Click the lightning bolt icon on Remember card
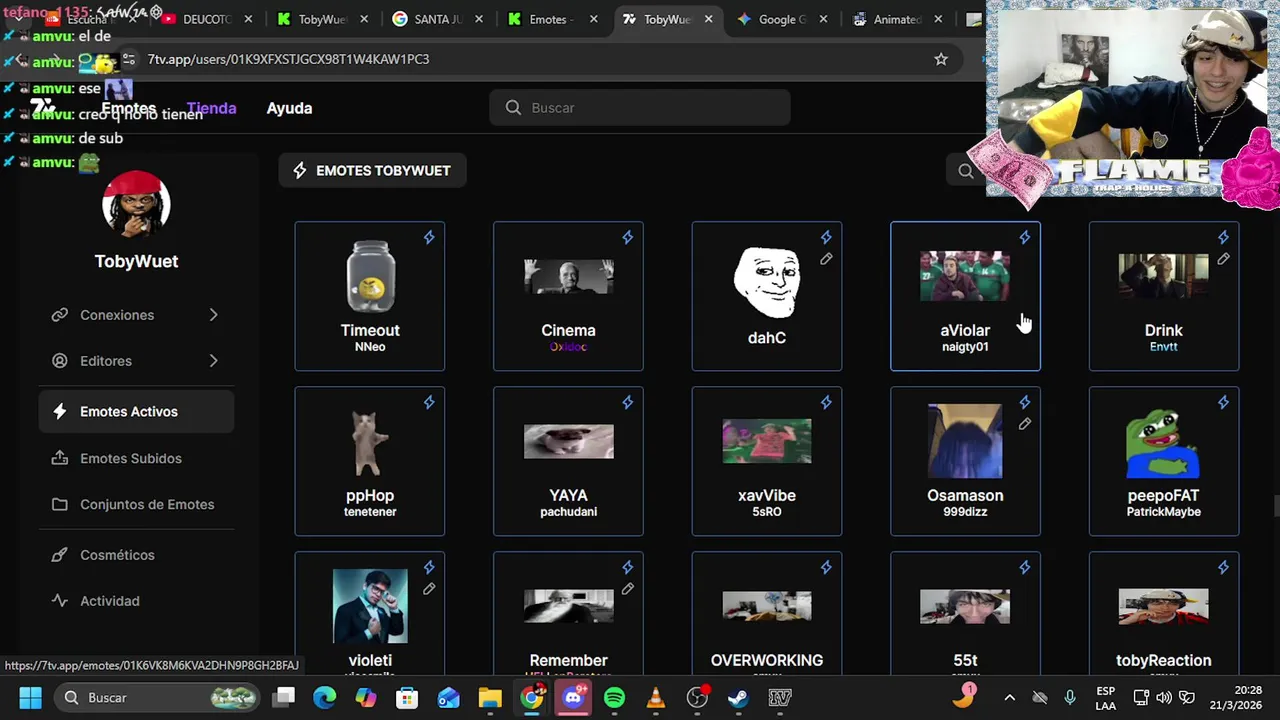 tap(627, 568)
